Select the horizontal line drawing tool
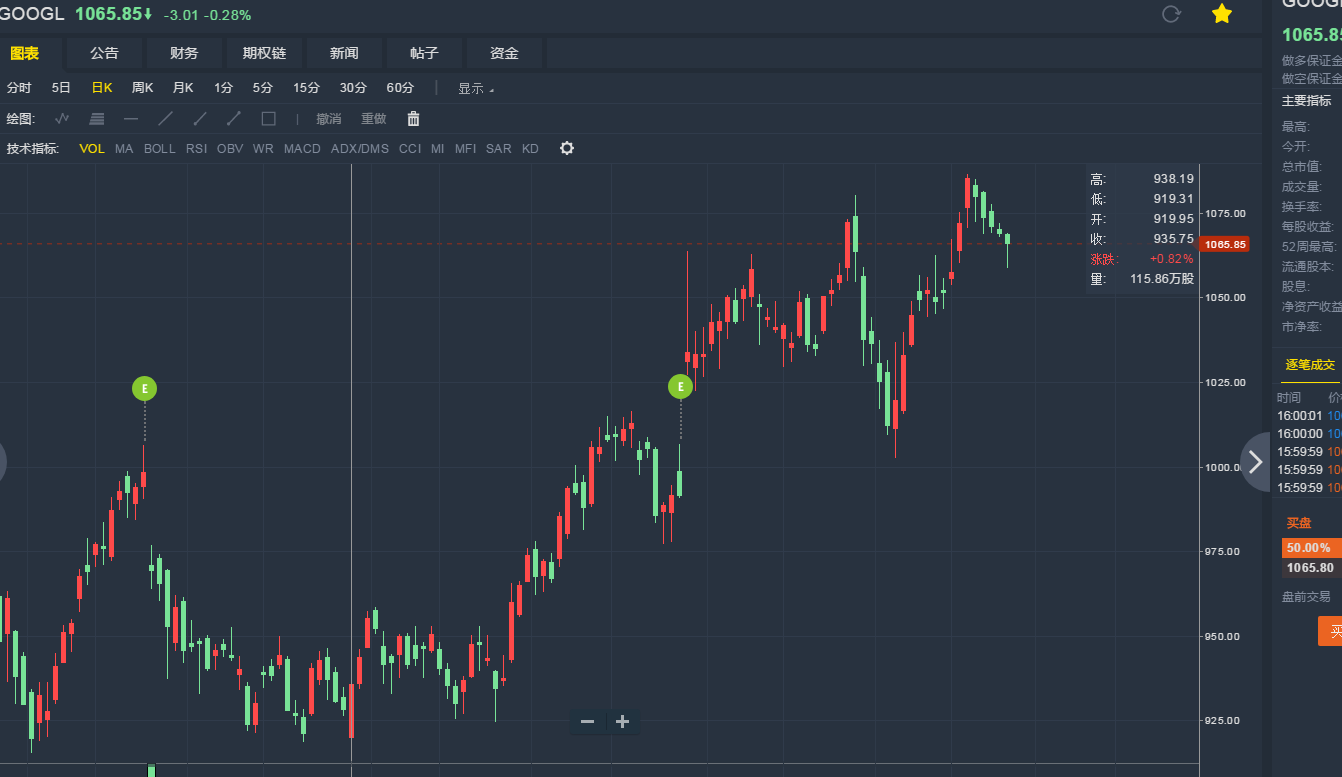This screenshot has width=1342, height=777. (x=131, y=119)
